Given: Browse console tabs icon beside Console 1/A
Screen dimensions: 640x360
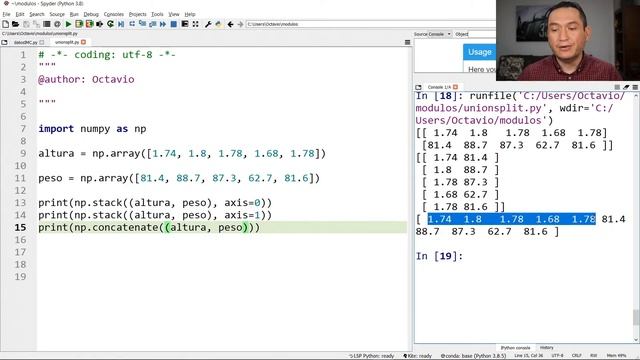Looking at the screenshot, I should pos(418,87).
